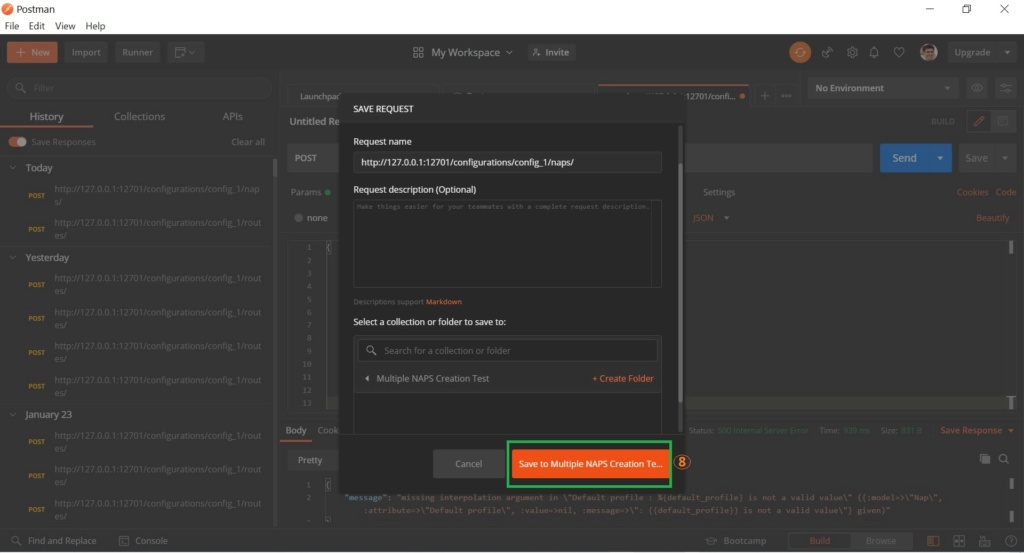Open Find and Replace in the status bar

54,541
